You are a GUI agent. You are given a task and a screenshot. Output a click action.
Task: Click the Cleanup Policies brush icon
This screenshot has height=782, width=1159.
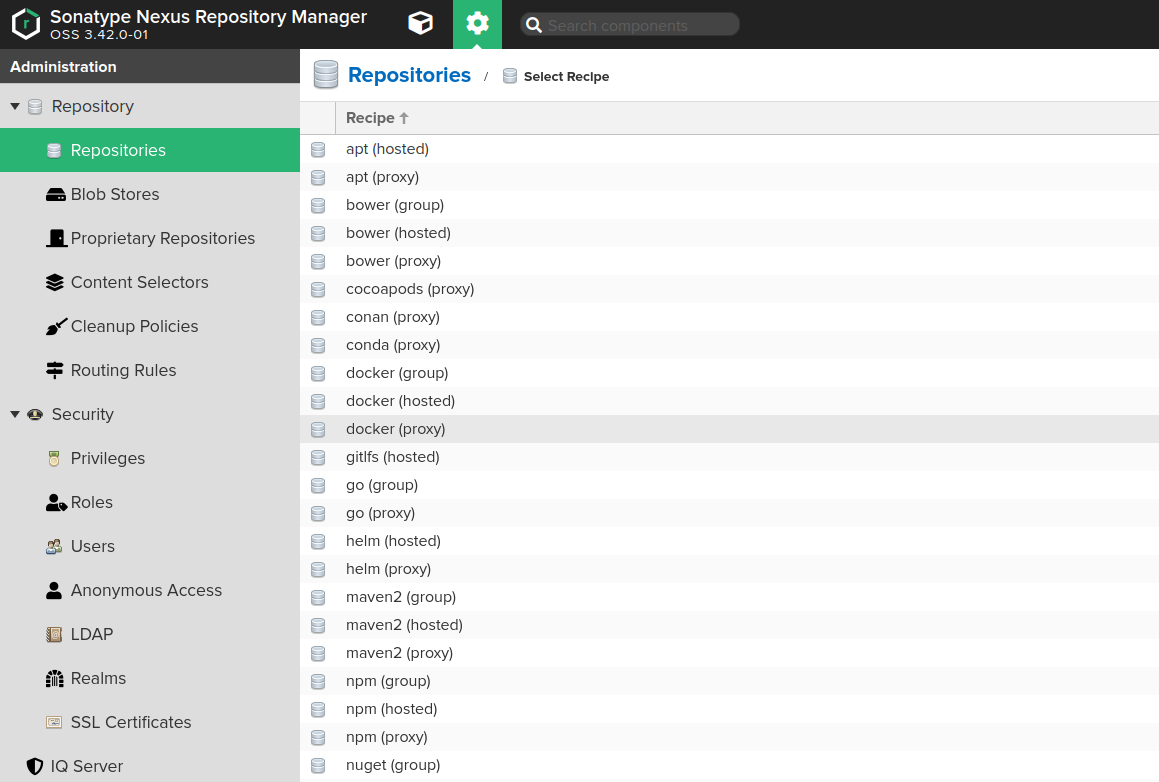54,326
